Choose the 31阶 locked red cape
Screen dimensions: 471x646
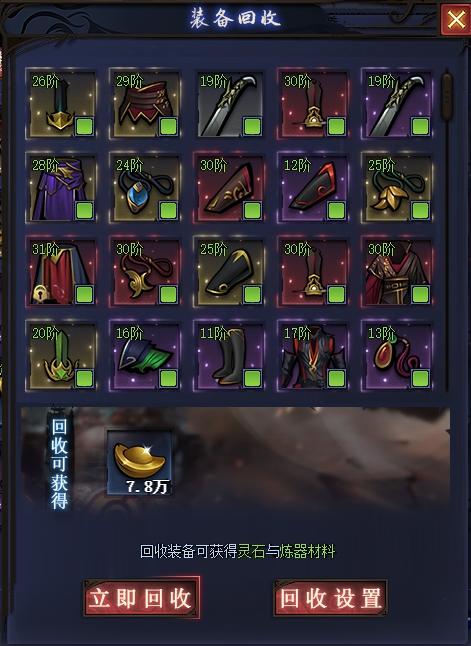(x=61, y=272)
